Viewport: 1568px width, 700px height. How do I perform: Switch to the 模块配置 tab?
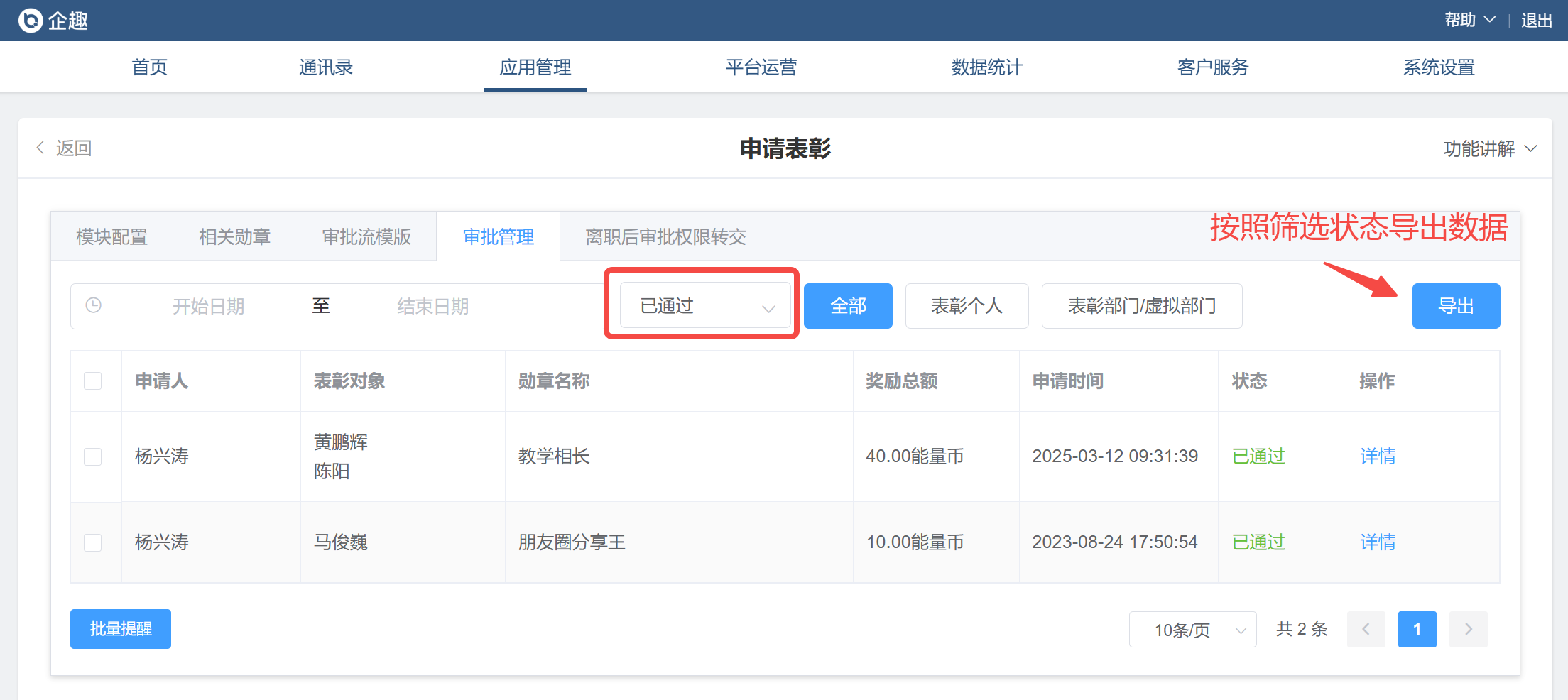(112, 236)
